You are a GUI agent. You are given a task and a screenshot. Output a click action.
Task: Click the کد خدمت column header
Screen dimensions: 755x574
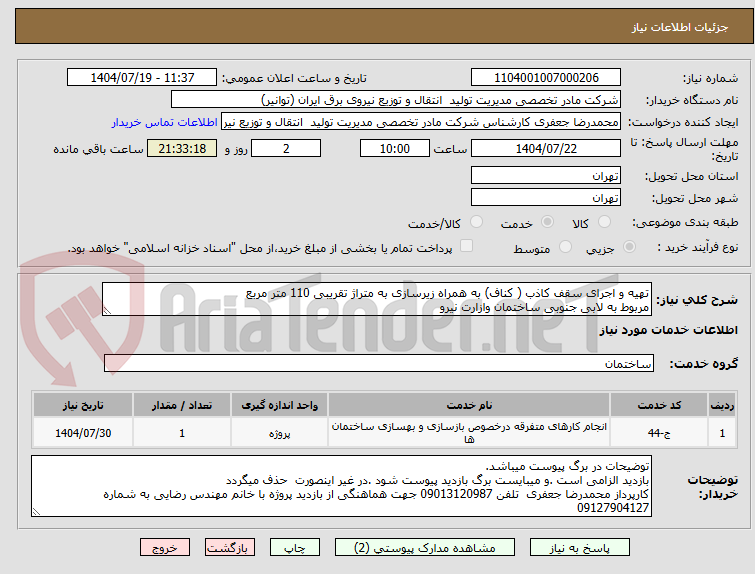[659, 405]
